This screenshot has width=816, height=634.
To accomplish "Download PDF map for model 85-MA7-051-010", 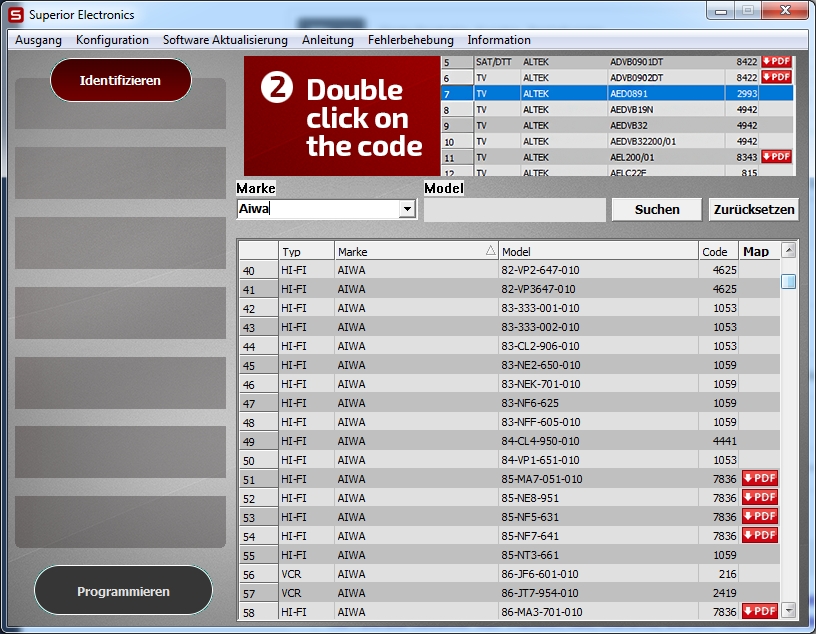I will tap(760, 479).
